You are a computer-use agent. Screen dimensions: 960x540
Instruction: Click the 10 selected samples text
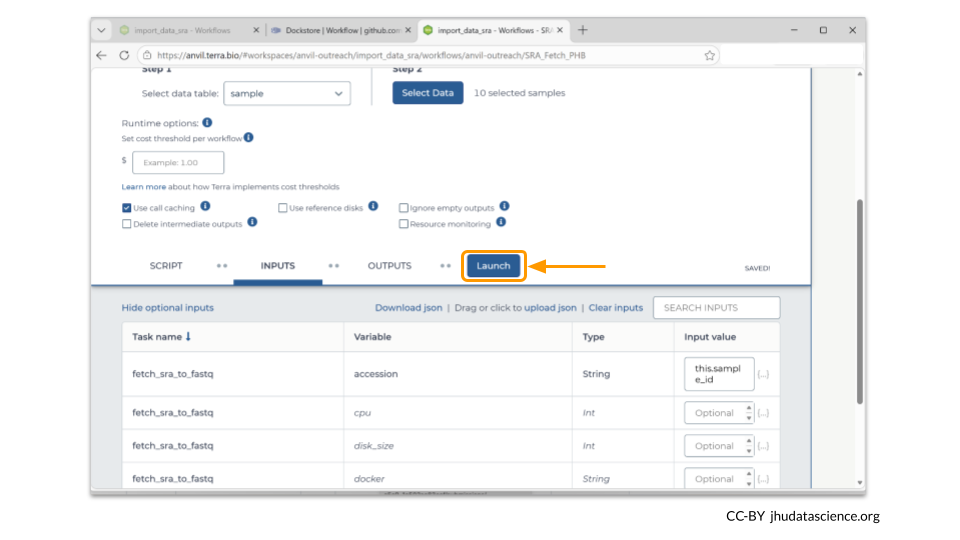tap(520, 93)
